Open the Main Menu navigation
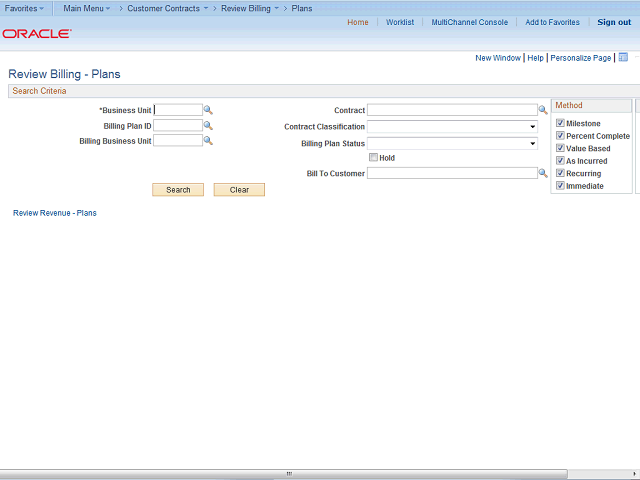The image size is (640, 480). (x=87, y=8)
